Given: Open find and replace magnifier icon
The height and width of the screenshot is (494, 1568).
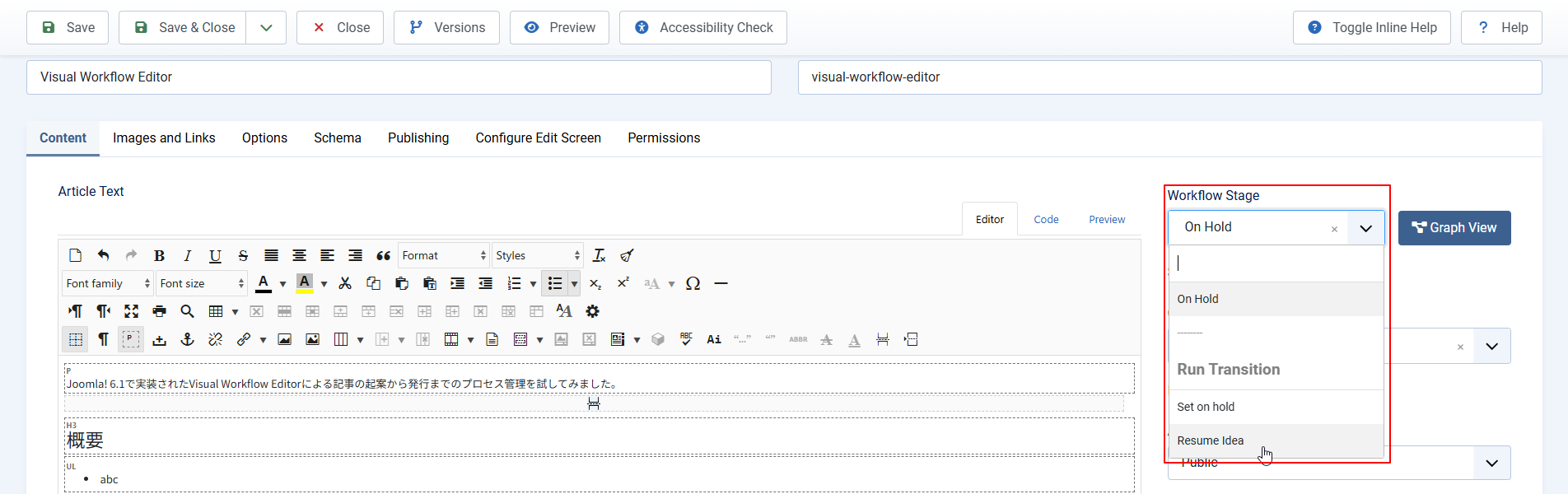Looking at the screenshot, I should (188, 311).
